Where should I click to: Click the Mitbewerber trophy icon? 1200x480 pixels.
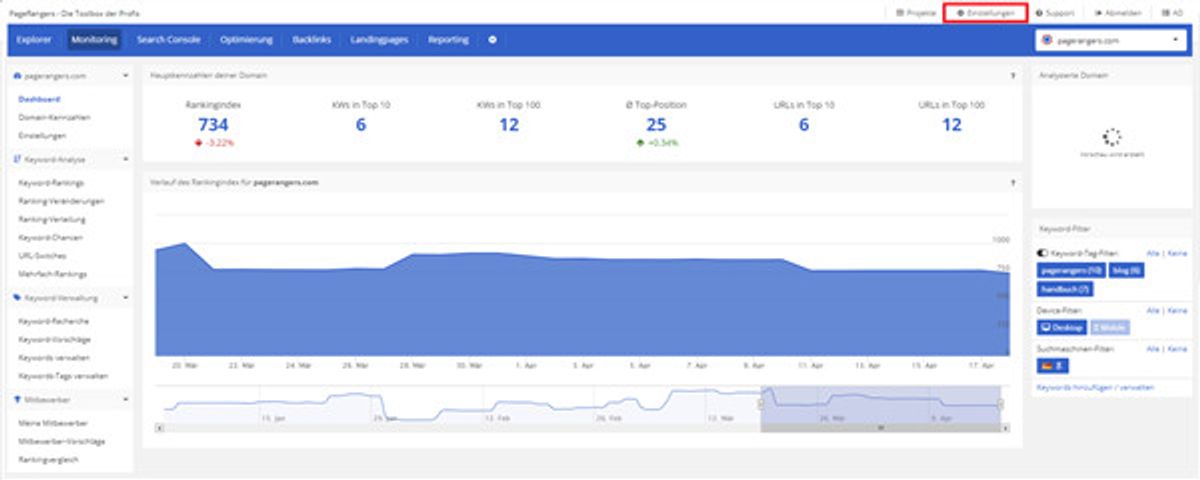[x=18, y=399]
